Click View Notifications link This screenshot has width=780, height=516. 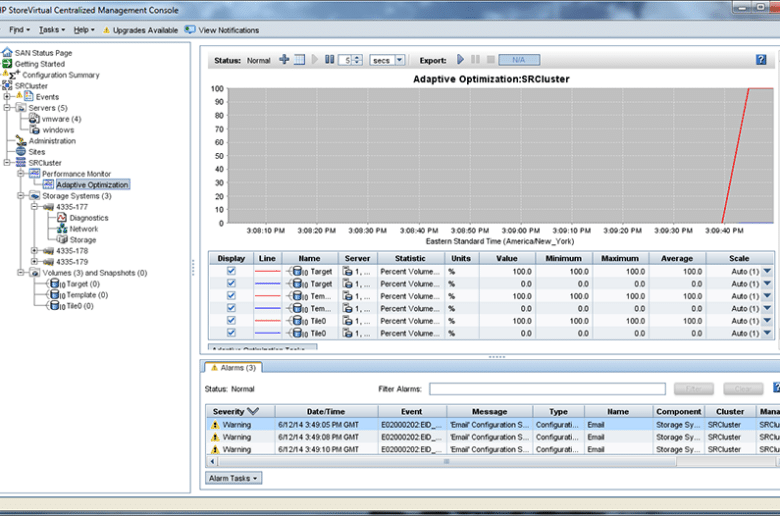point(229,30)
